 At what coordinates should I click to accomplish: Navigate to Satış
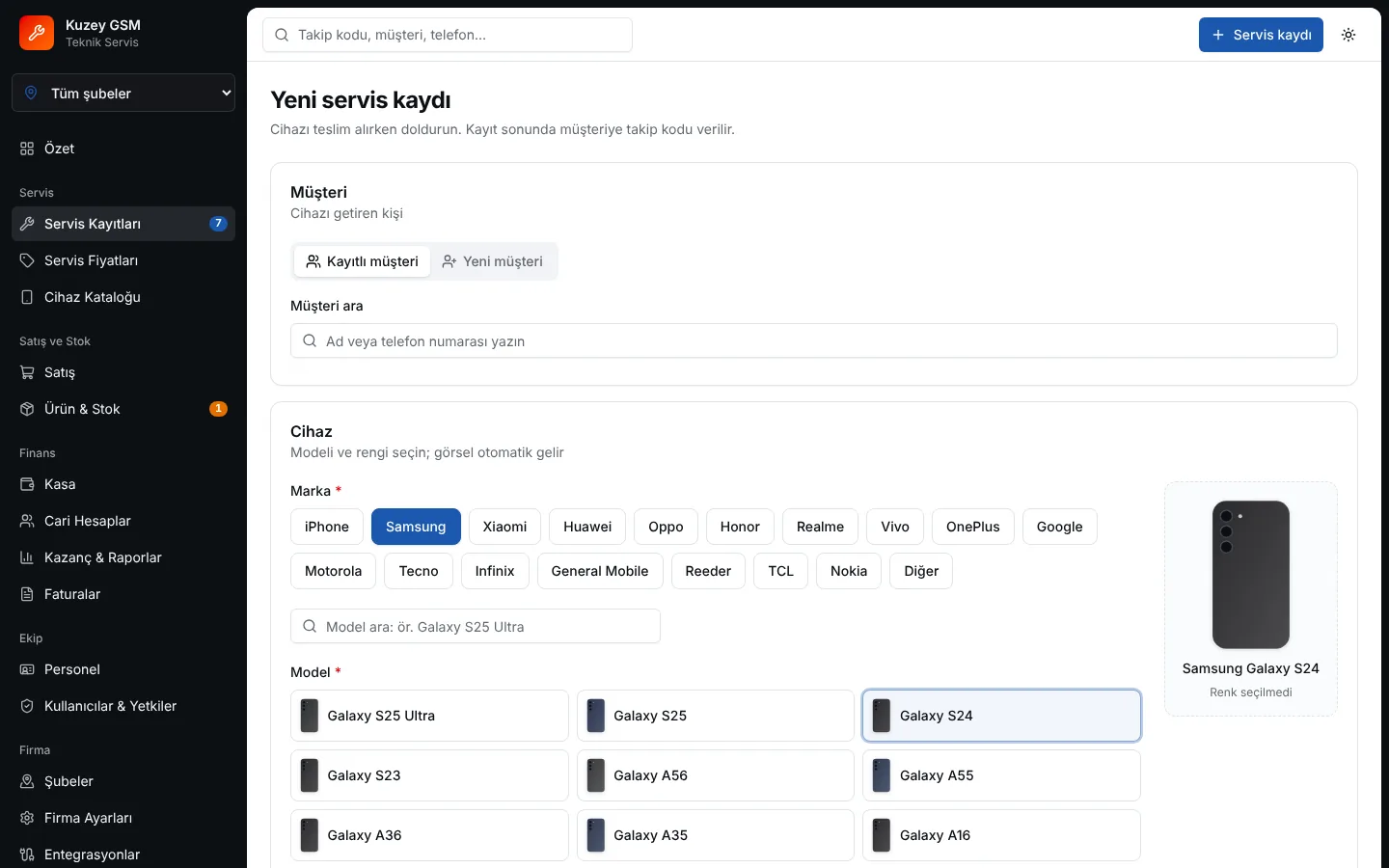(123, 372)
